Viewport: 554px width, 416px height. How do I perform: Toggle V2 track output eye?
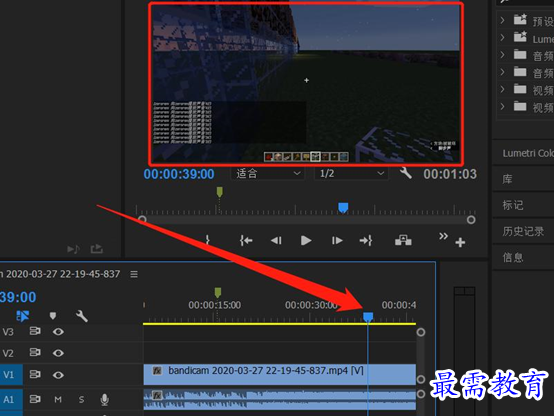[58, 353]
